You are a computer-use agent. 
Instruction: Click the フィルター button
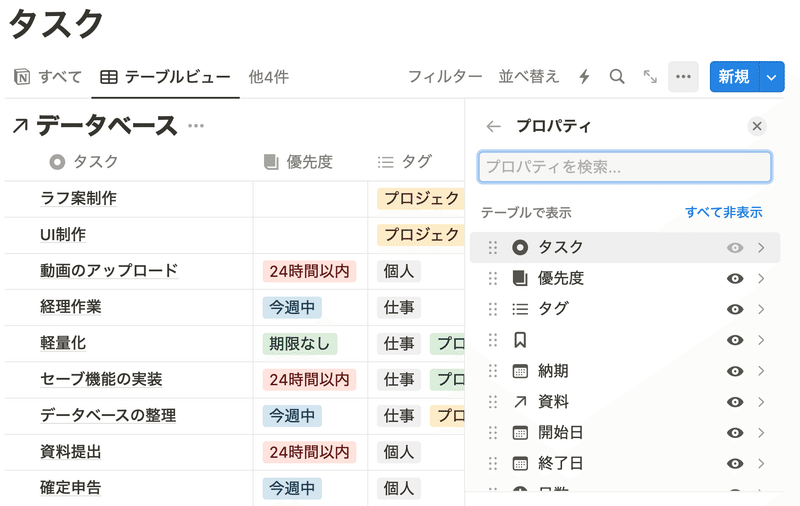445,77
